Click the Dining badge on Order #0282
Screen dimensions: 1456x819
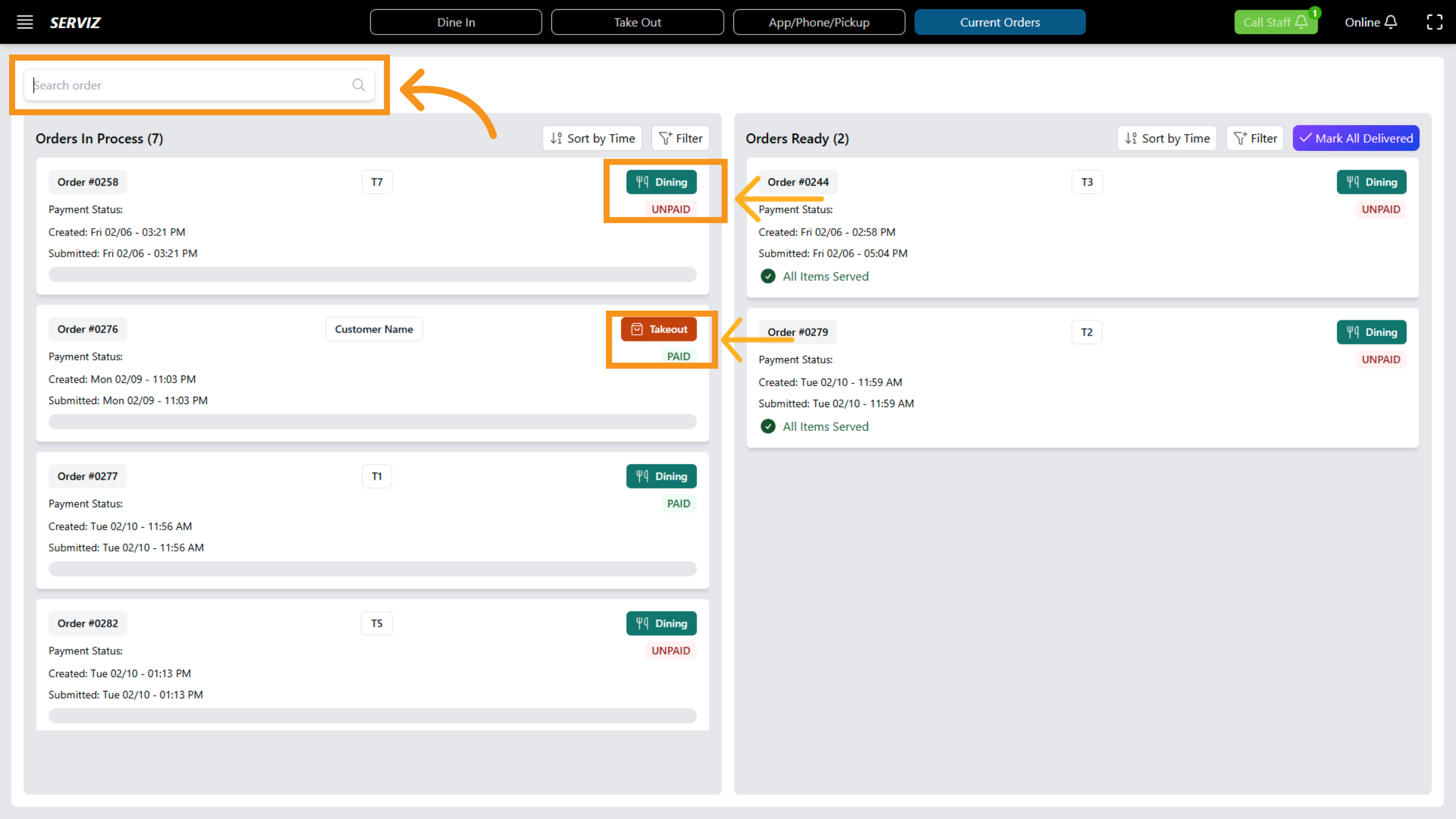coord(661,623)
